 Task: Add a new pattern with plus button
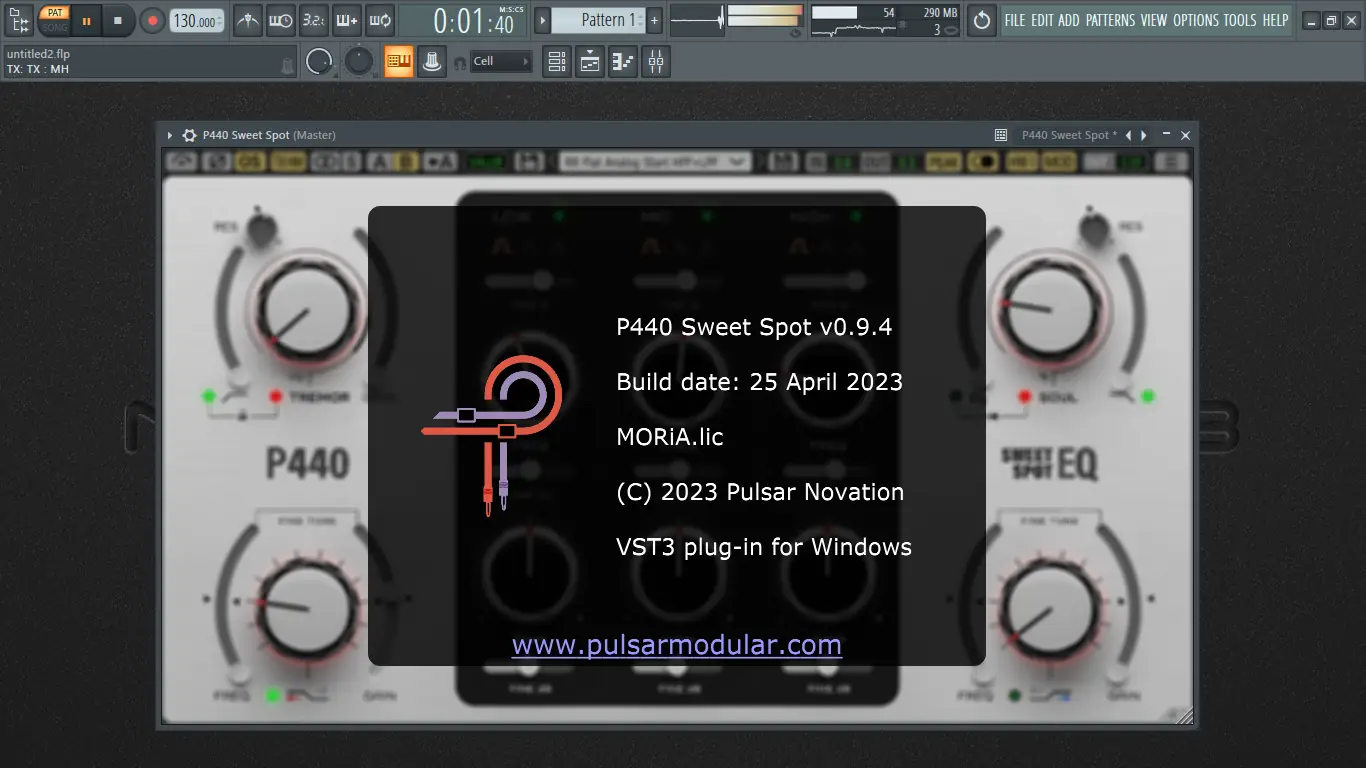654,20
